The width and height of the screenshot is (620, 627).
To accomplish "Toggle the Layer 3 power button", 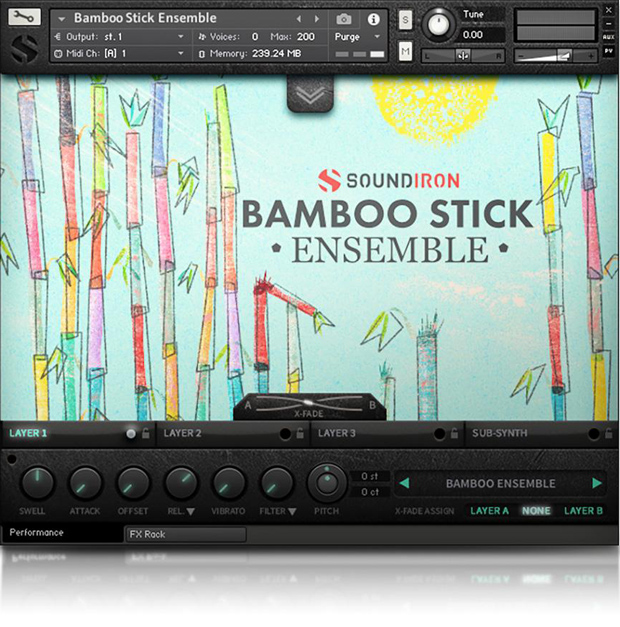I will (x=439, y=433).
